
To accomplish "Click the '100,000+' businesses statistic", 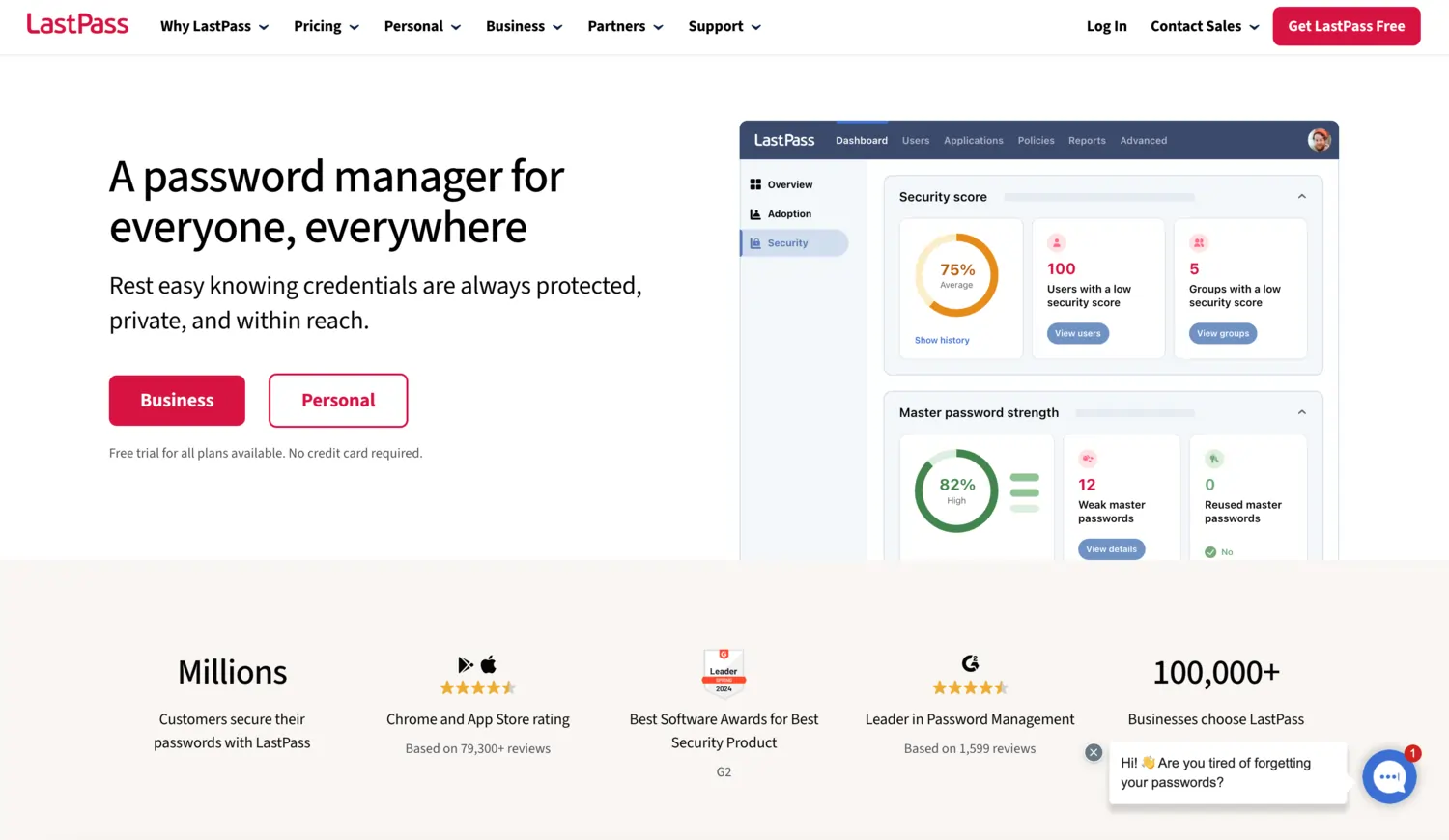I will pos(1216,672).
